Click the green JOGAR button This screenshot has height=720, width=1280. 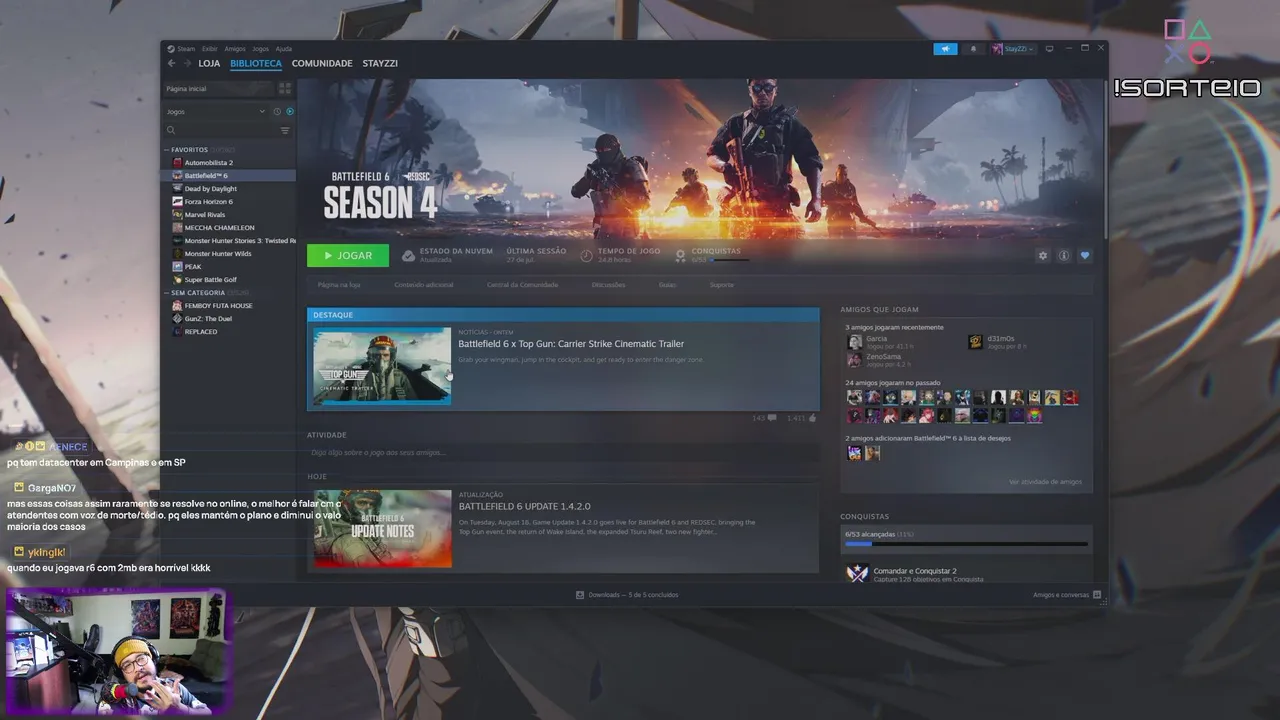[348, 256]
